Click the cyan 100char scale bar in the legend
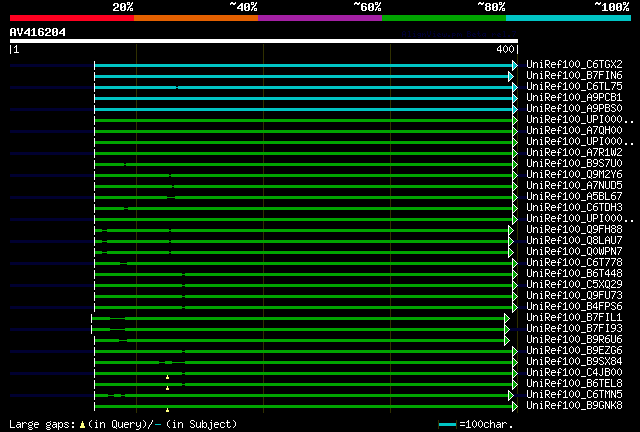This screenshot has width=640, height=432. click(x=447, y=425)
